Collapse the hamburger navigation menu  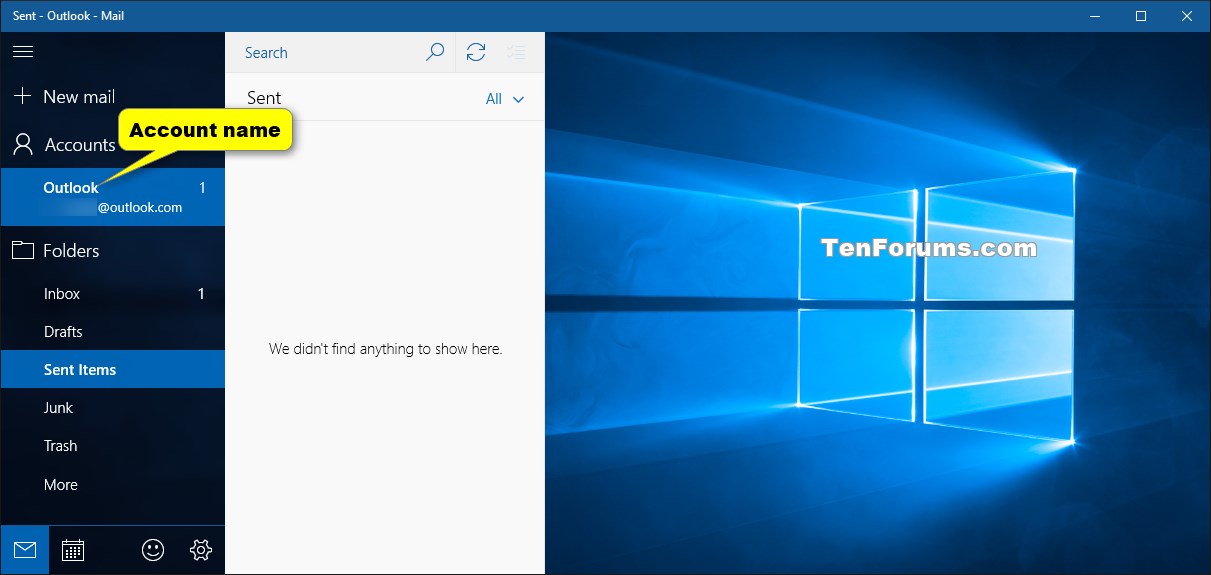(23, 52)
